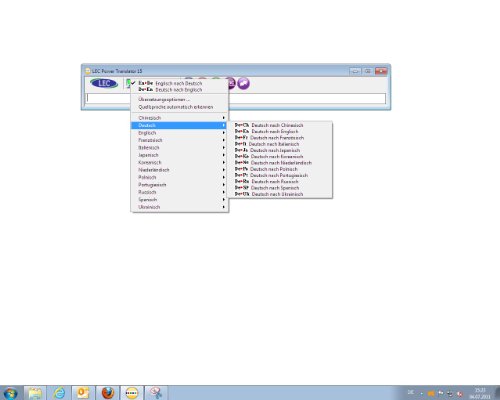Viewport: 500px width, 400px height.
Task: Open Outlook from the taskbar
Action: pyautogui.click(x=83, y=393)
